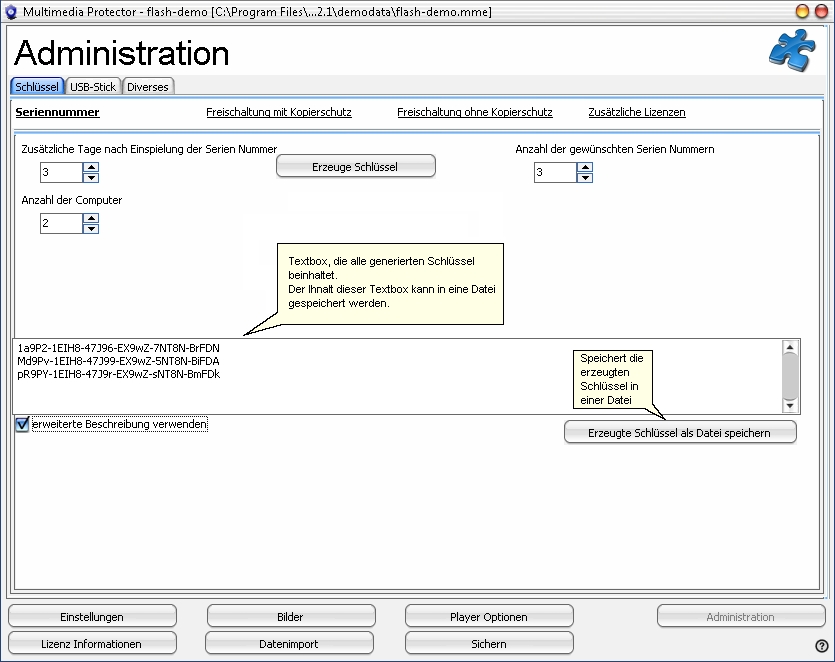Click the help question mark icon
The image size is (835, 662).
822,646
